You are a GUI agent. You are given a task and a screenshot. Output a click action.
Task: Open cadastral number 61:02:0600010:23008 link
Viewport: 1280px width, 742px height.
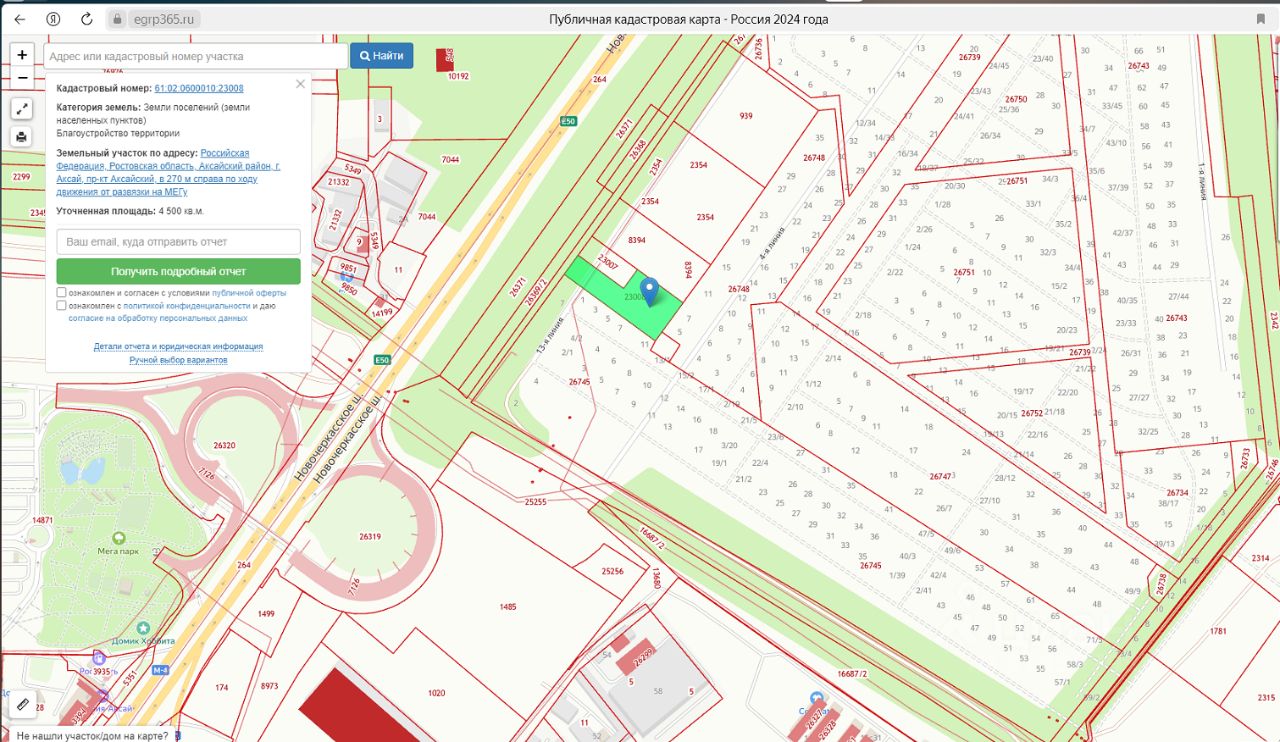[199, 88]
